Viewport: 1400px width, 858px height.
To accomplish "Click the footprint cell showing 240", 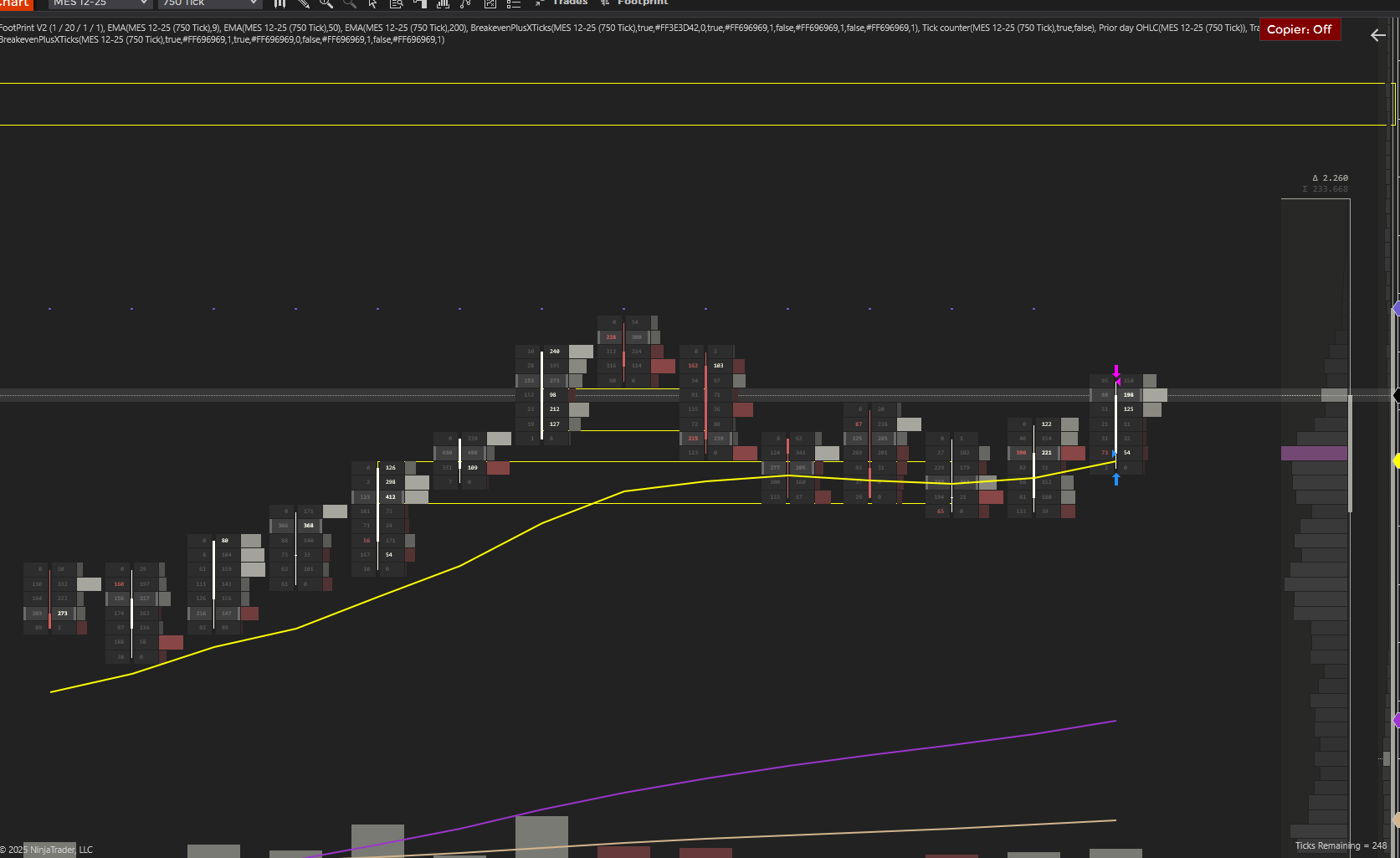I will pyautogui.click(x=555, y=352).
